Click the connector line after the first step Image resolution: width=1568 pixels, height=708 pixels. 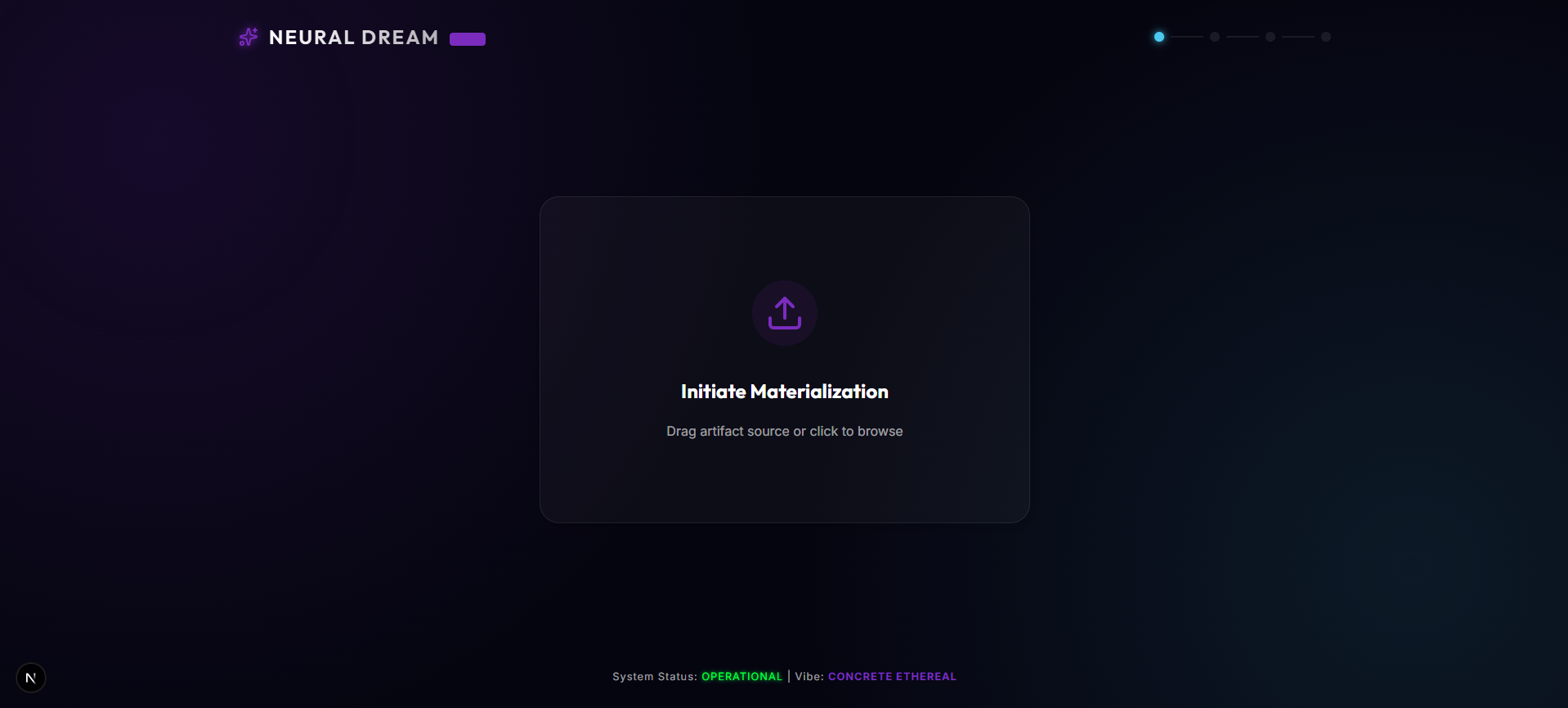click(x=1187, y=37)
